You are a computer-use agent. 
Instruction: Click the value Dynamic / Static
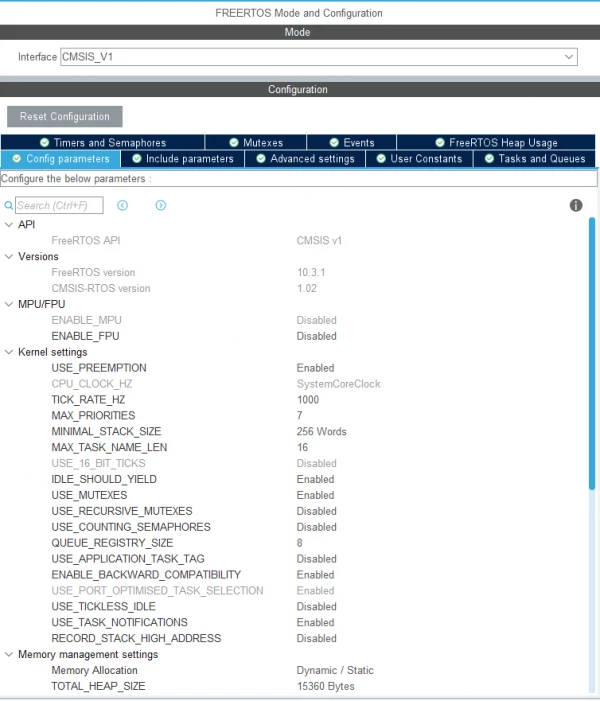pos(335,670)
